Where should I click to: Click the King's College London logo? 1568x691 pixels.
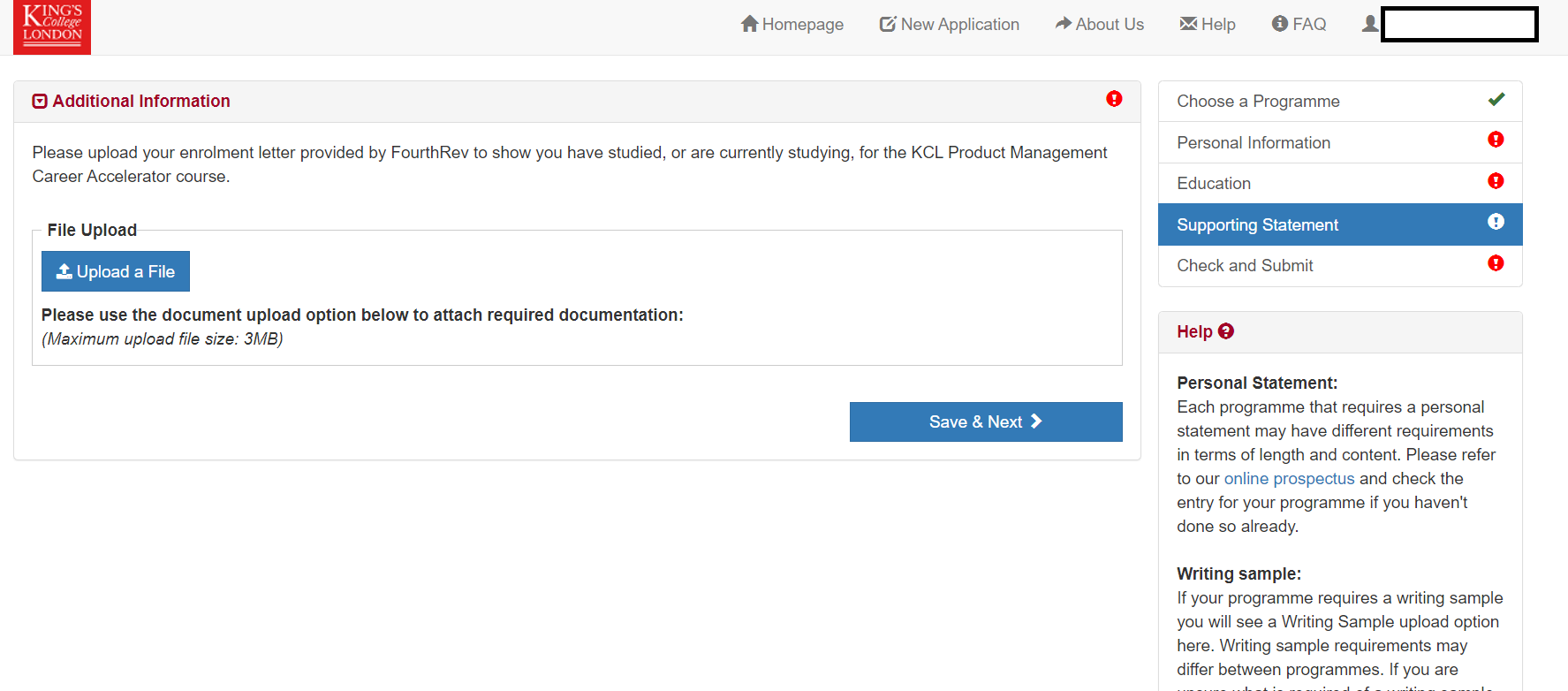52,27
